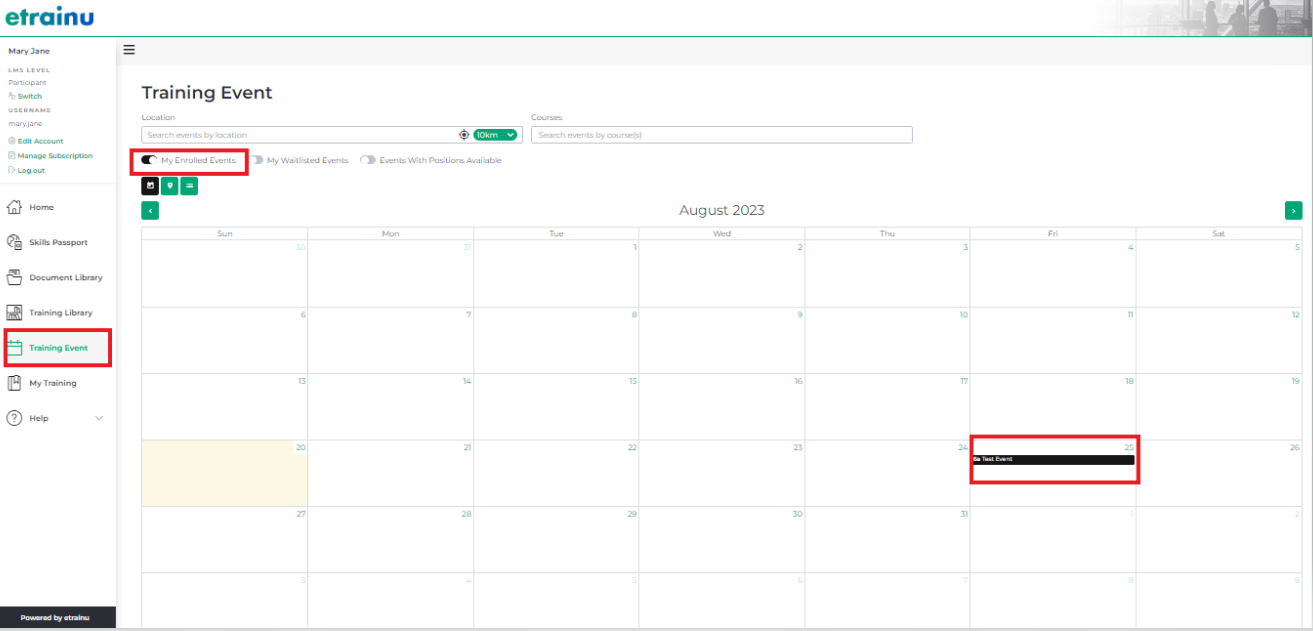
Task: Toggle My Enrolled Events switch
Action: coord(149,160)
